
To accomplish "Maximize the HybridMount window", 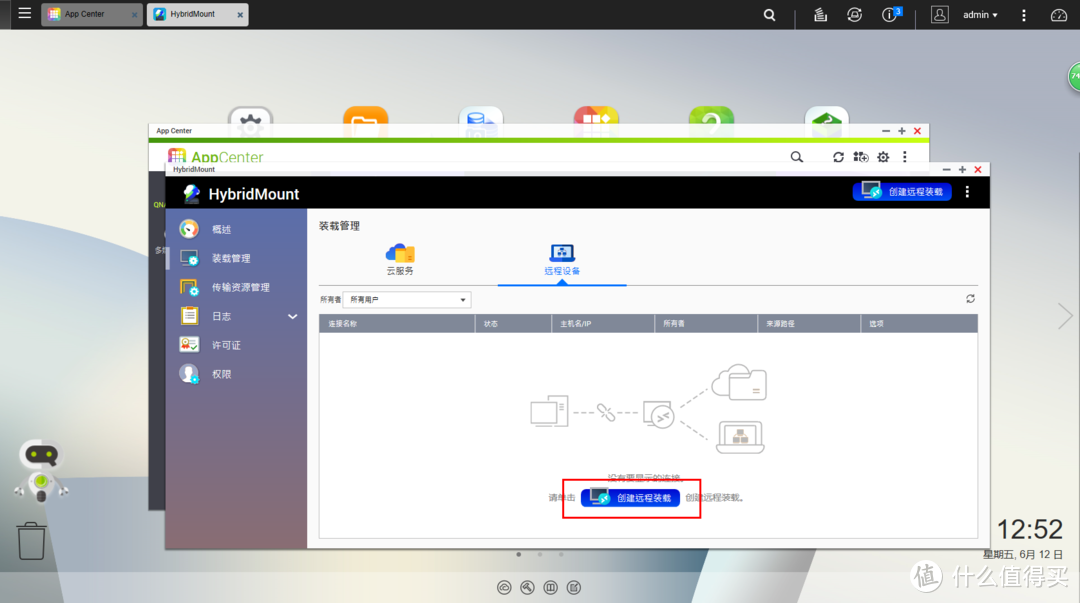I will pyautogui.click(x=962, y=170).
